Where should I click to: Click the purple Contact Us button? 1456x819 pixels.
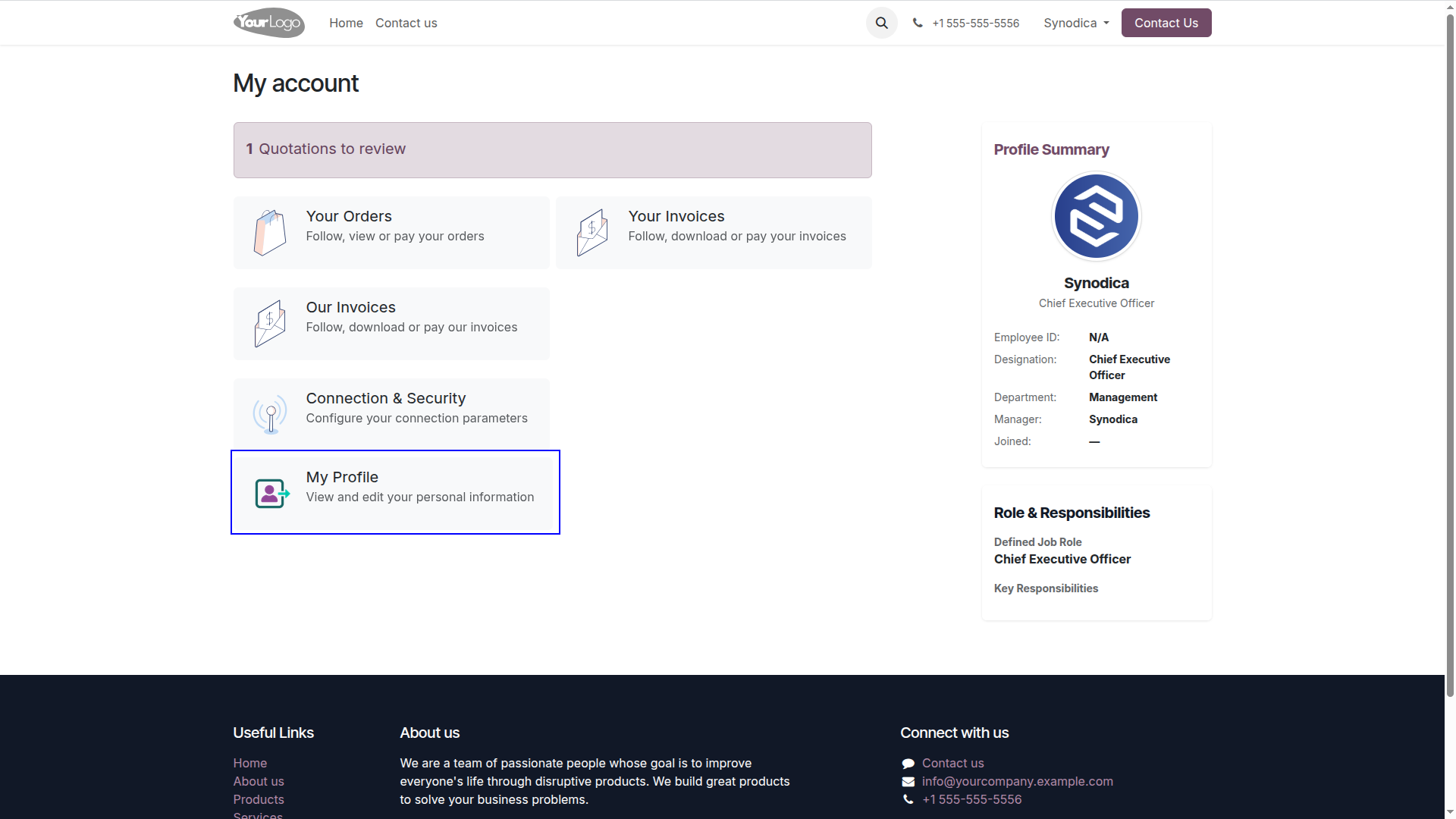1166,23
